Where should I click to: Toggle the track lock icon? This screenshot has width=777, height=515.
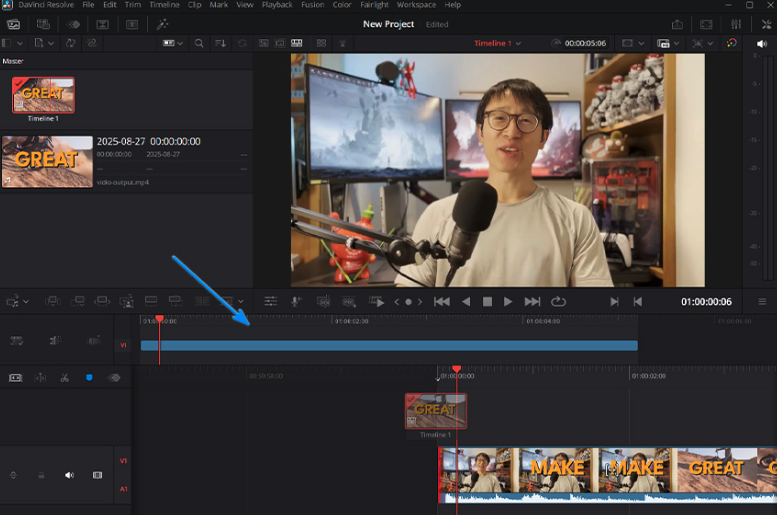tap(41, 475)
